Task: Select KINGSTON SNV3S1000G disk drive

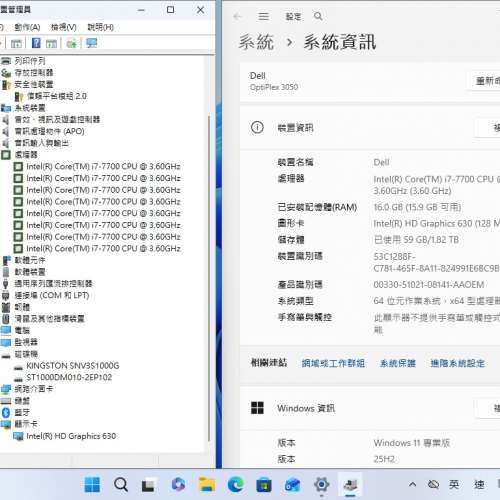Action: point(73,366)
